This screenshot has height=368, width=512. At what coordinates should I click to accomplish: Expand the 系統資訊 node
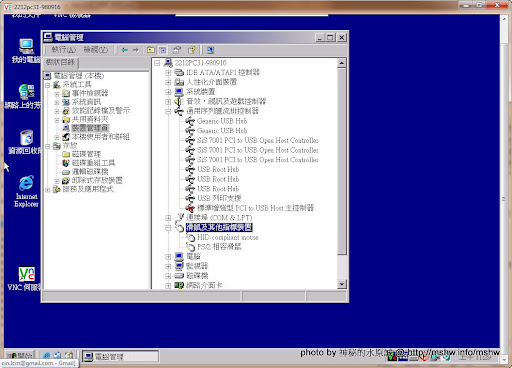pos(57,103)
